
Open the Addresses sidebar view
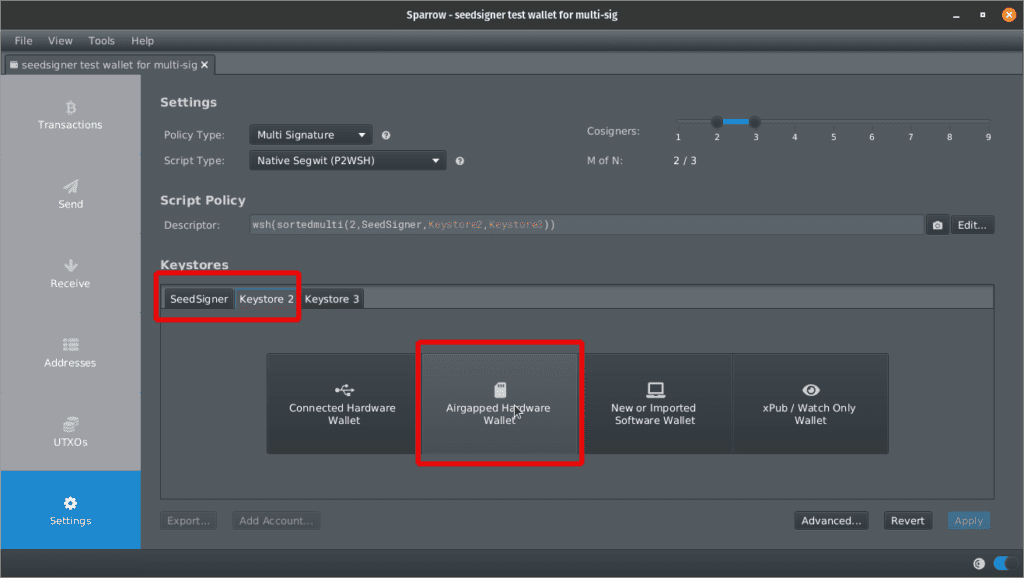(x=71, y=353)
